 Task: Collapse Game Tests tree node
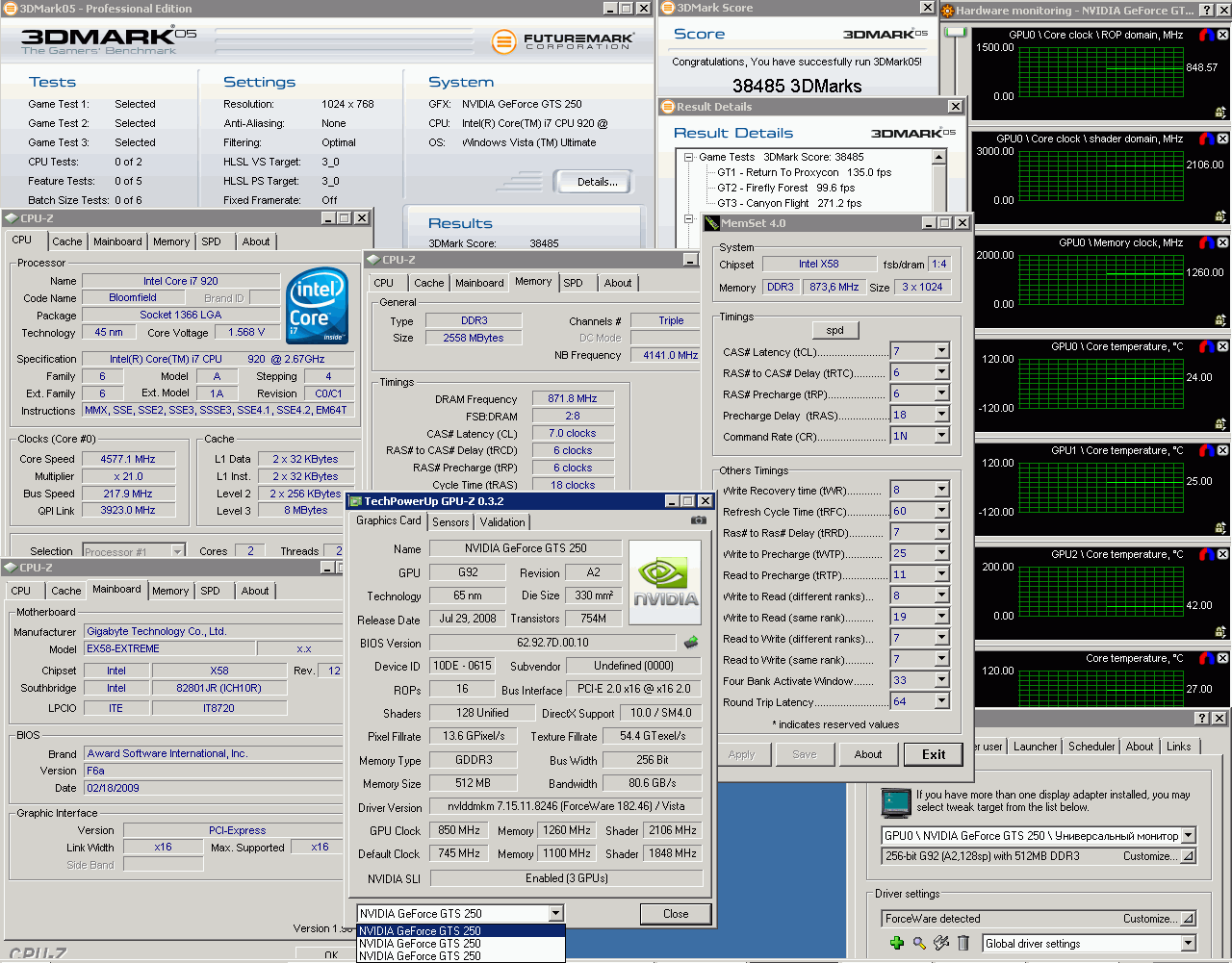point(688,157)
